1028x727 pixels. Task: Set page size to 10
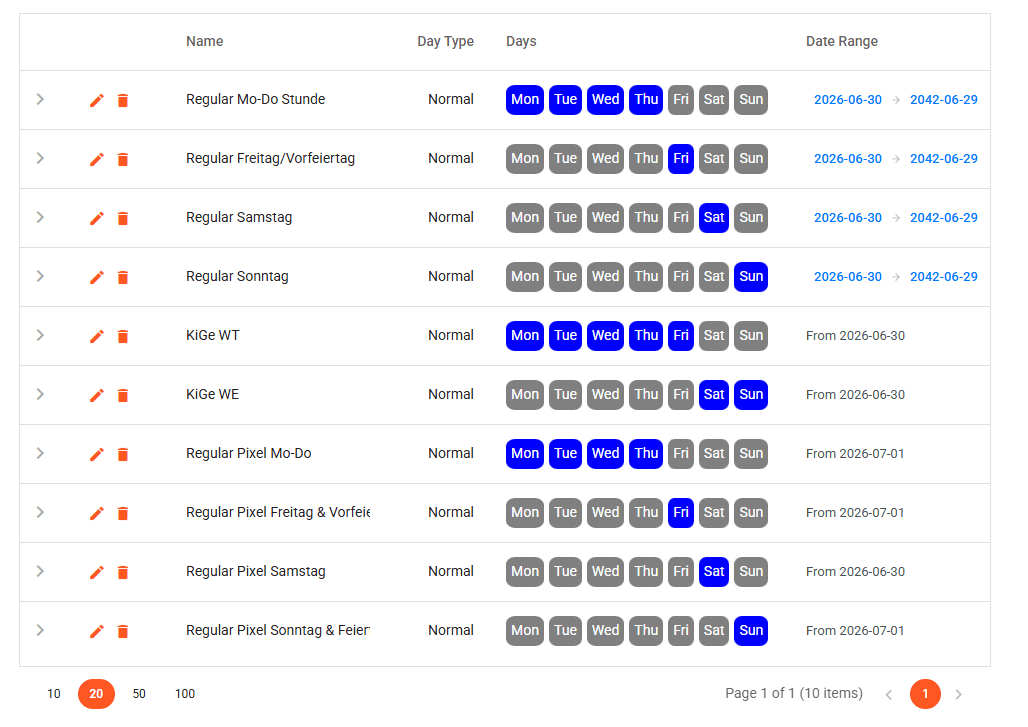tap(54, 694)
